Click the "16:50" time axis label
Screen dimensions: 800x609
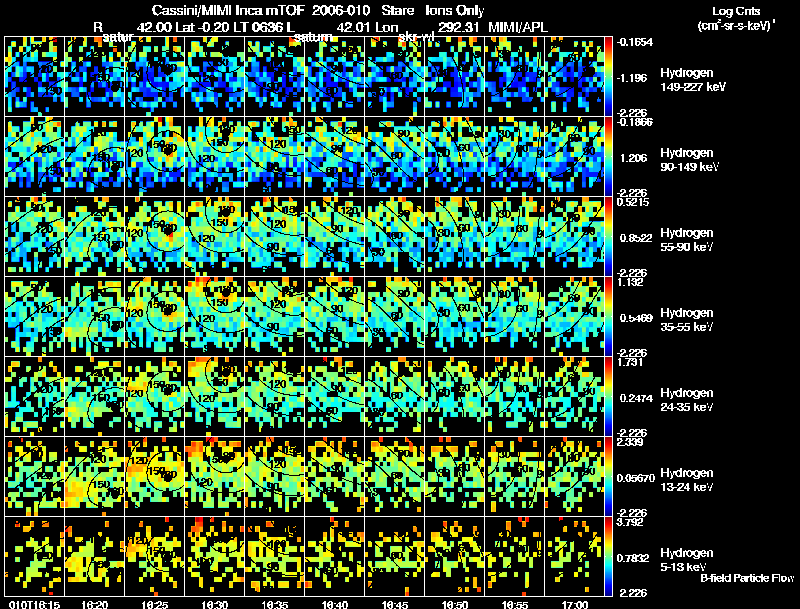pyautogui.click(x=455, y=605)
